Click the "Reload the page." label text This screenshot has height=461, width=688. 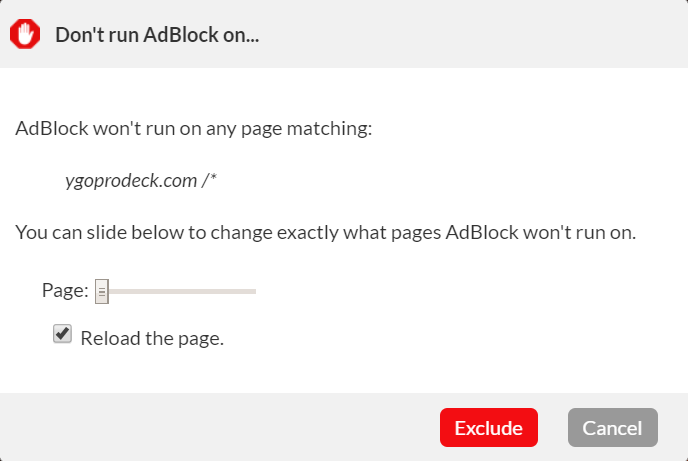point(152,339)
